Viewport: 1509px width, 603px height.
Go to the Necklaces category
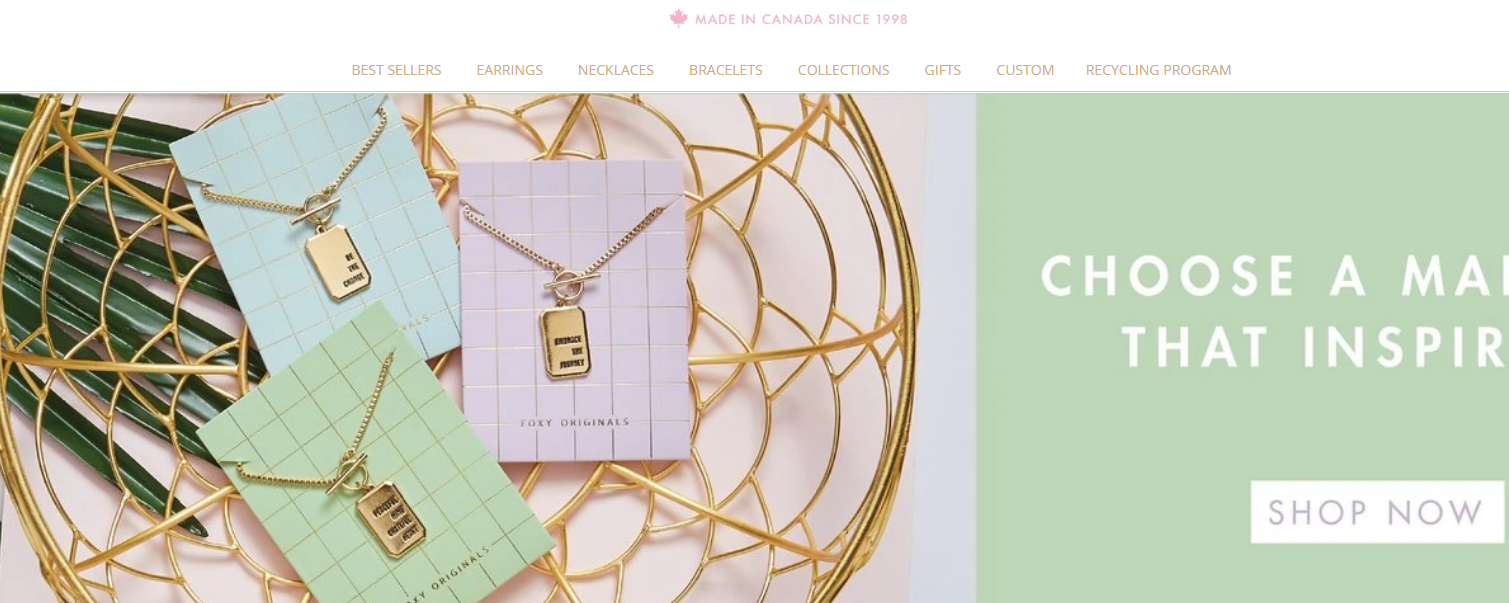[x=616, y=70]
